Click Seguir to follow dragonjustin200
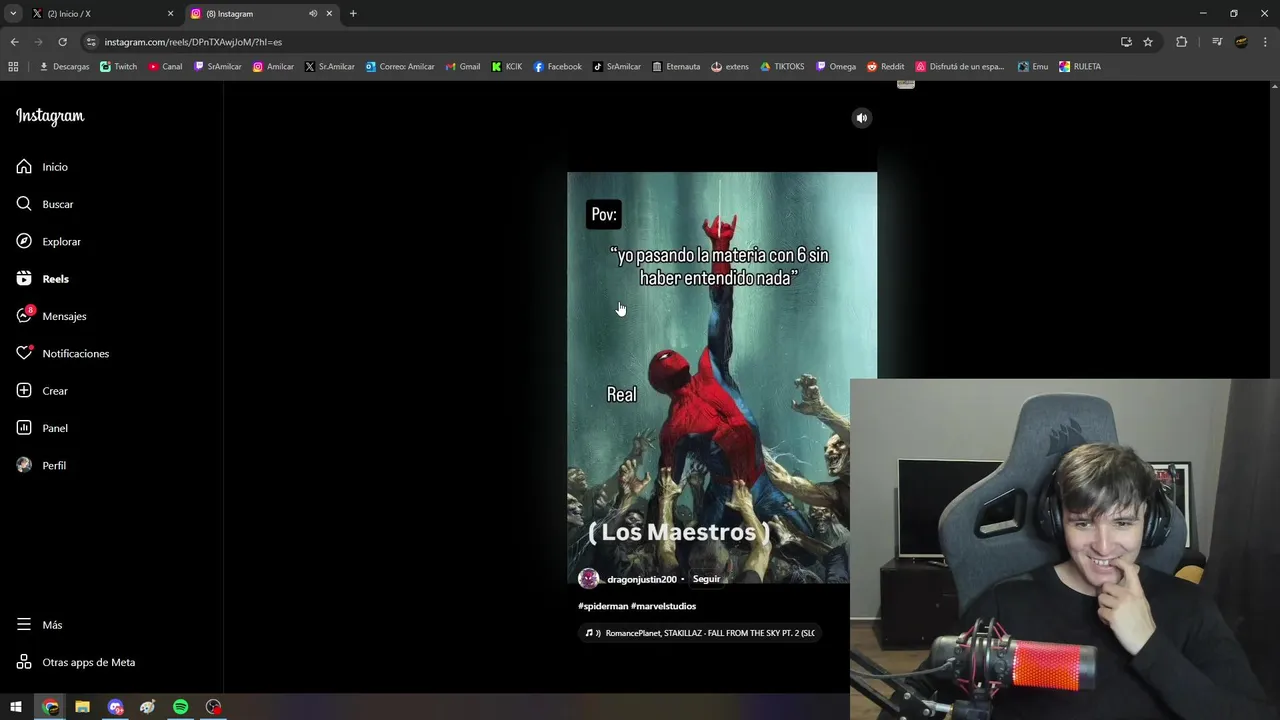This screenshot has width=1280, height=720. (x=706, y=579)
